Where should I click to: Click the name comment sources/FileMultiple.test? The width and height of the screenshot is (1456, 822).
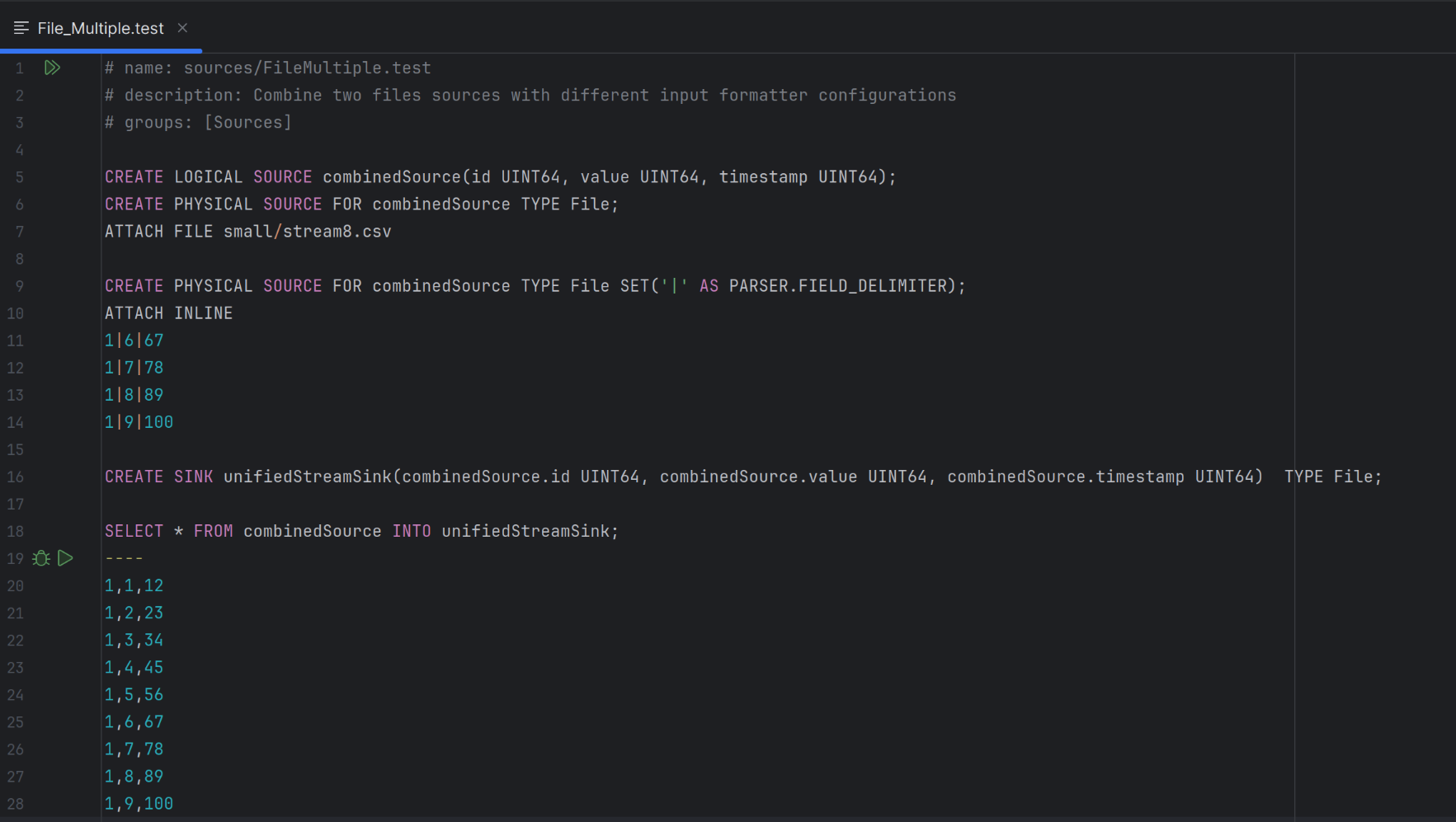pyautogui.click(x=268, y=68)
